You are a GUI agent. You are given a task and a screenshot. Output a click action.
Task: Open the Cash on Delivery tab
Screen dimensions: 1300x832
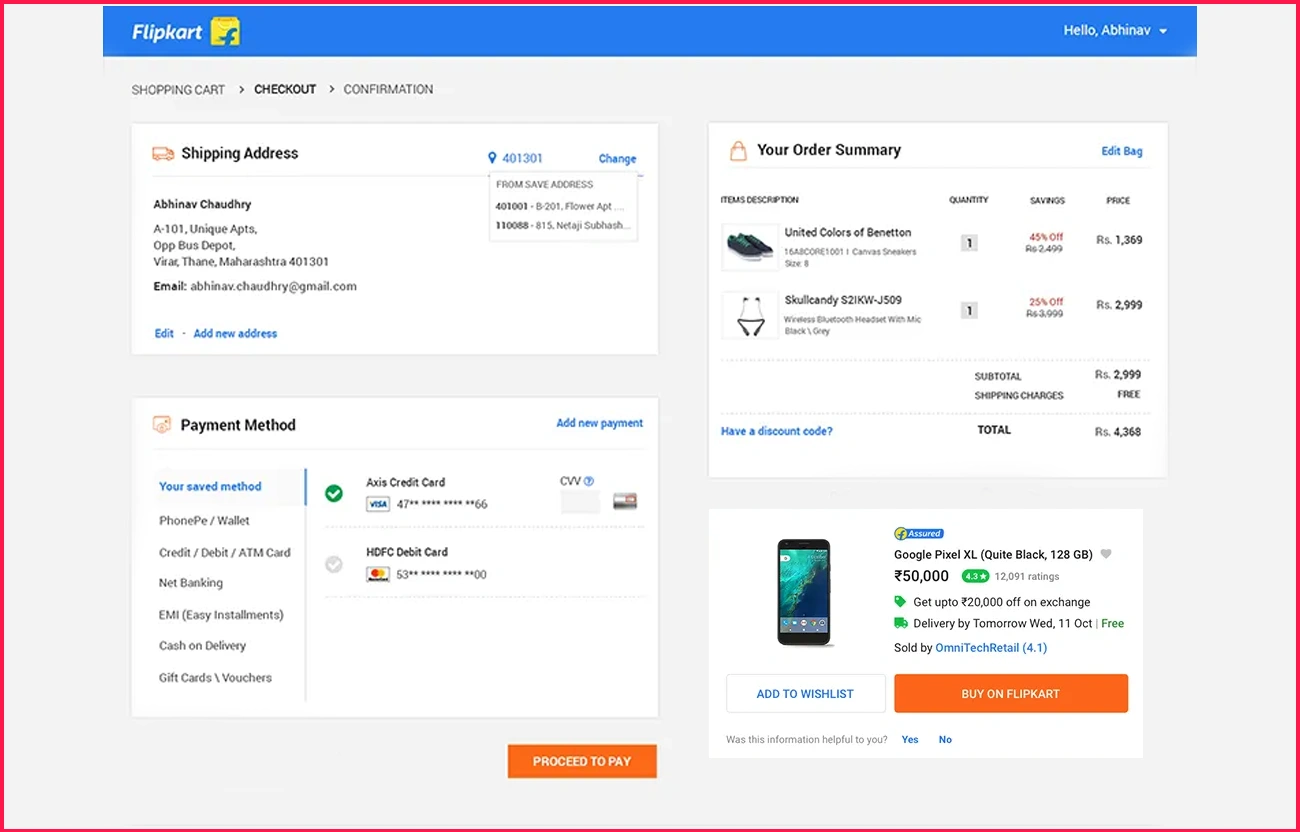pos(202,646)
